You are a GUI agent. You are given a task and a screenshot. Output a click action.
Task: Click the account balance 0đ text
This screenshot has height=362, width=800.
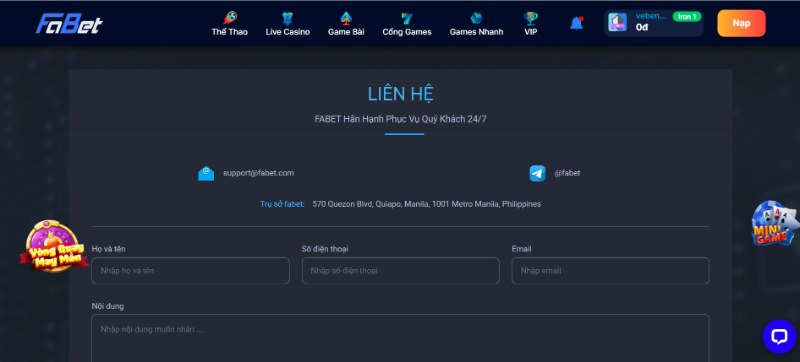[x=642, y=28]
